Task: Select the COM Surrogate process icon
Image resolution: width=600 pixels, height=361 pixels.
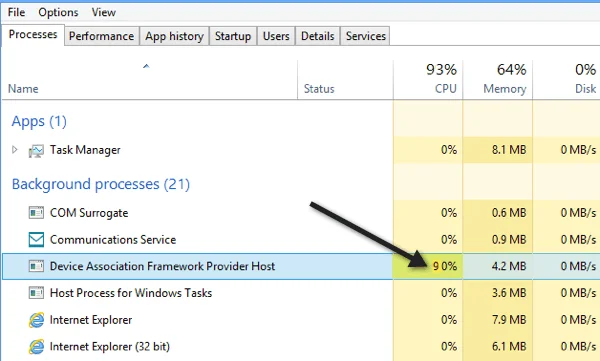Action: (36, 212)
